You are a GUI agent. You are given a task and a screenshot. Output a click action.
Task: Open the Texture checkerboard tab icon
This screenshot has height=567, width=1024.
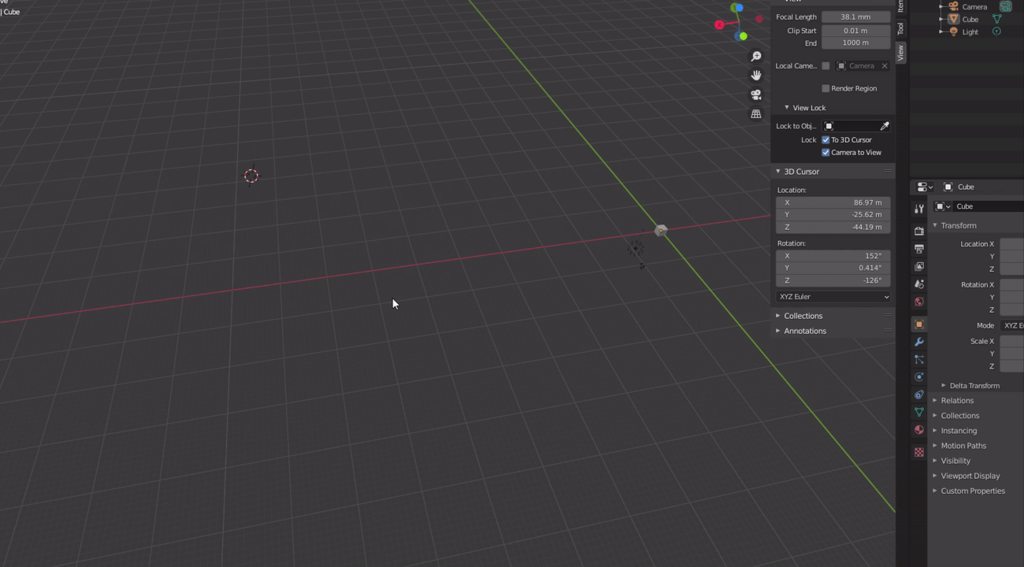click(x=919, y=452)
